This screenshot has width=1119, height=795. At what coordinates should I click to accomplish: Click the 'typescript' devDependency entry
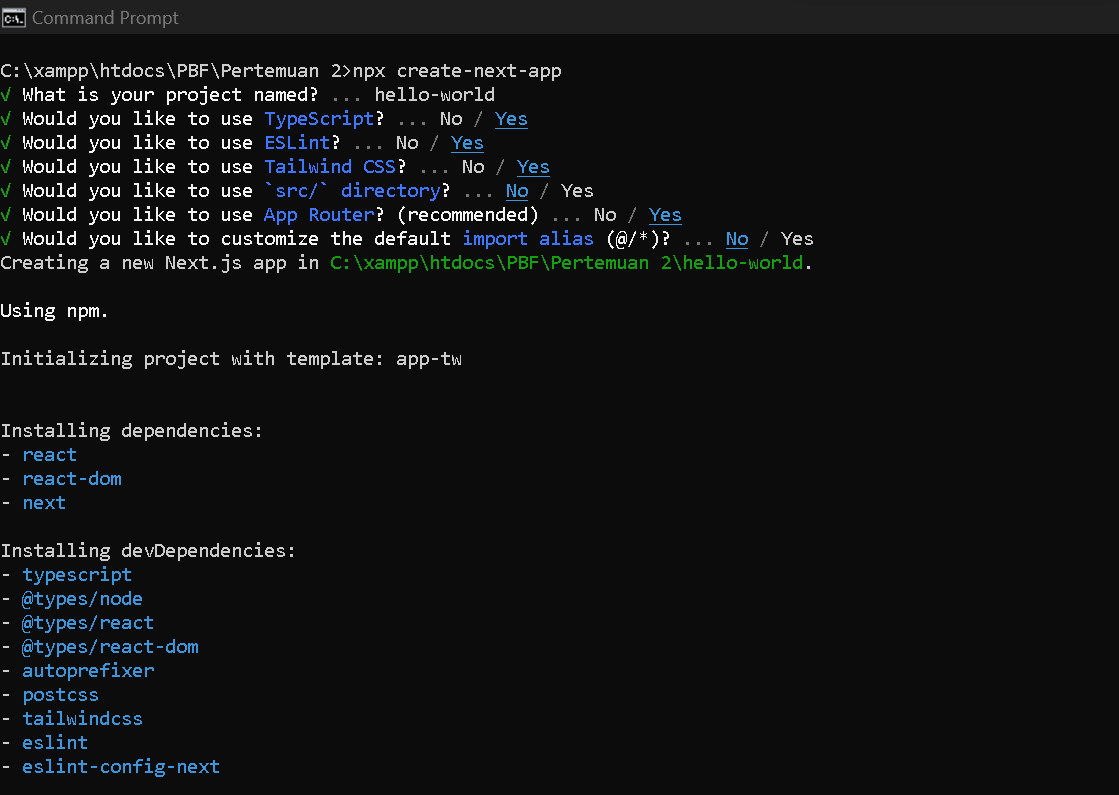(77, 574)
